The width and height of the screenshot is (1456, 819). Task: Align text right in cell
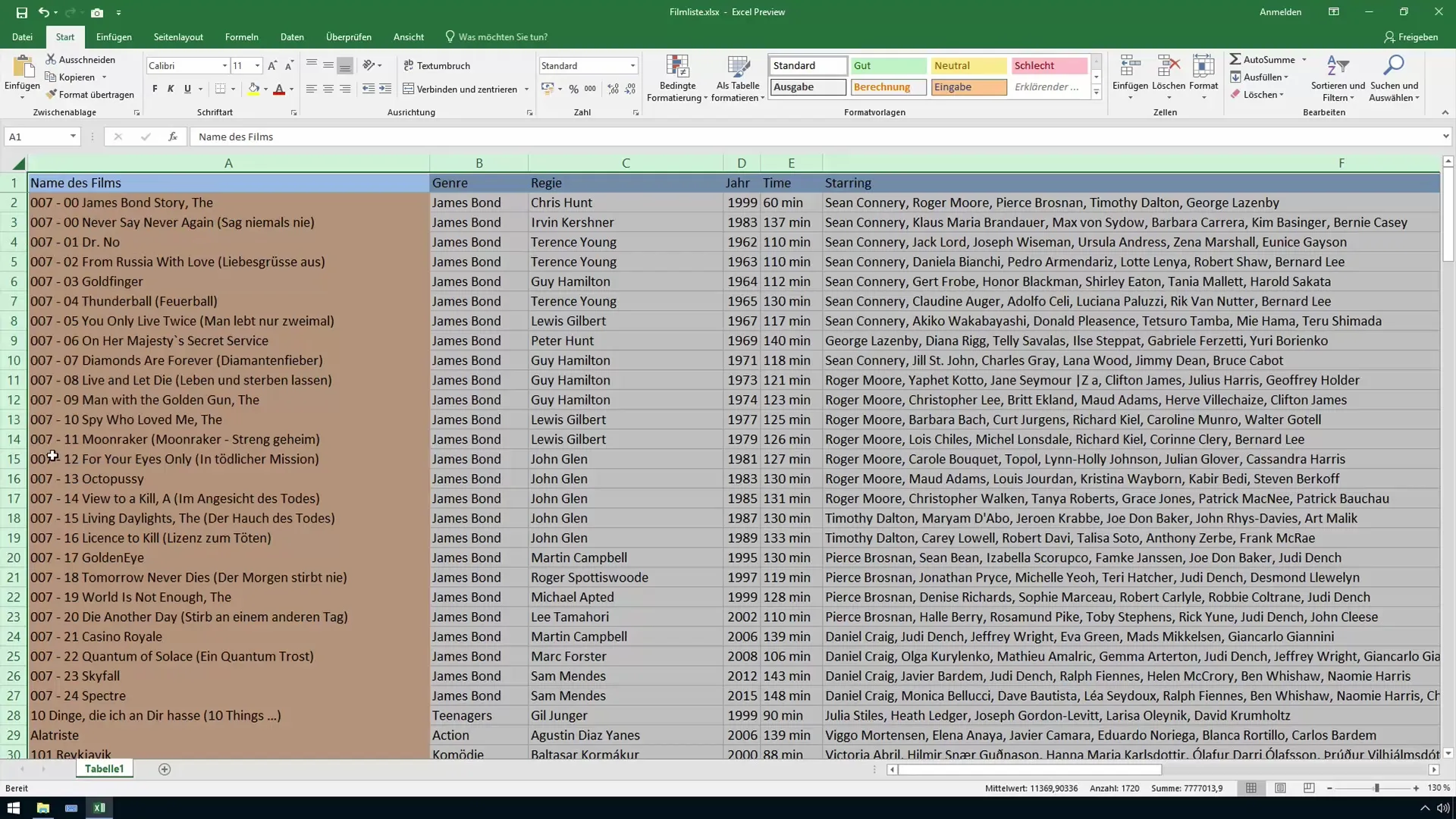click(345, 89)
